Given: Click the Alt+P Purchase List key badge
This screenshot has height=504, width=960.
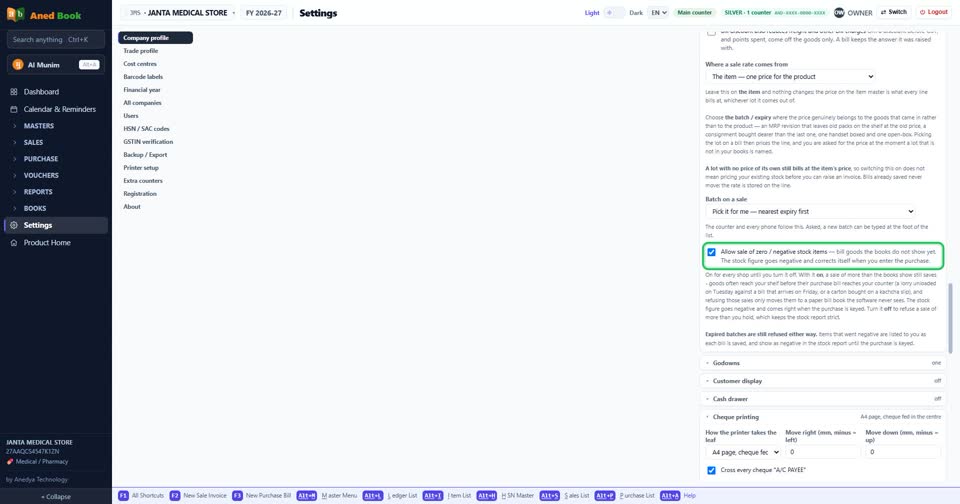Looking at the screenshot, I should [x=604, y=495].
